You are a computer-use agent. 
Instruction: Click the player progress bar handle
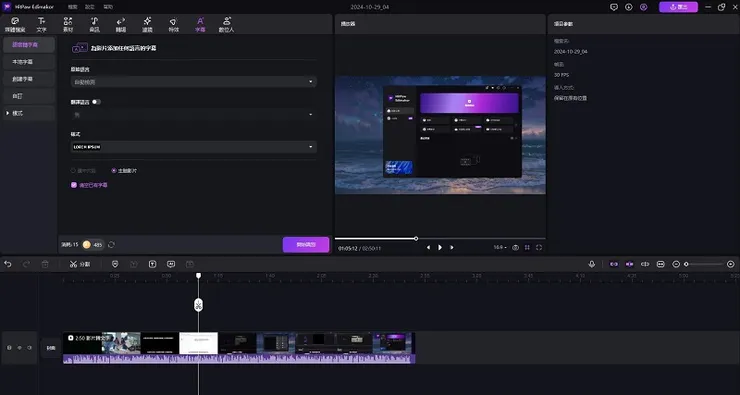tap(416, 238)
